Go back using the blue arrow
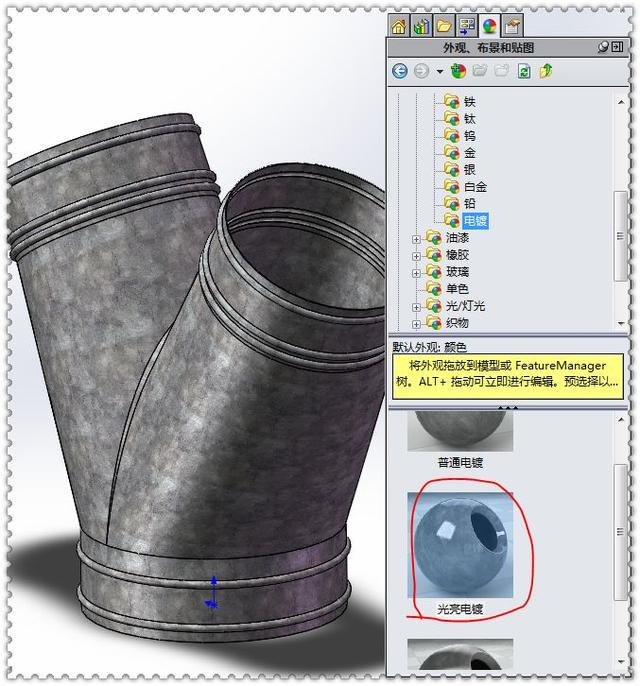 click(400, 71)
